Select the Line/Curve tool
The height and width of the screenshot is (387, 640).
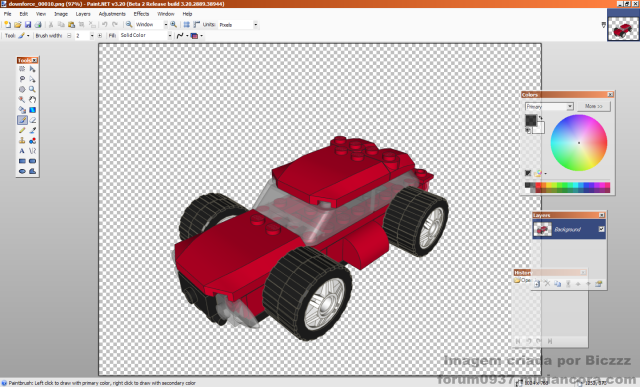[32, 151]
